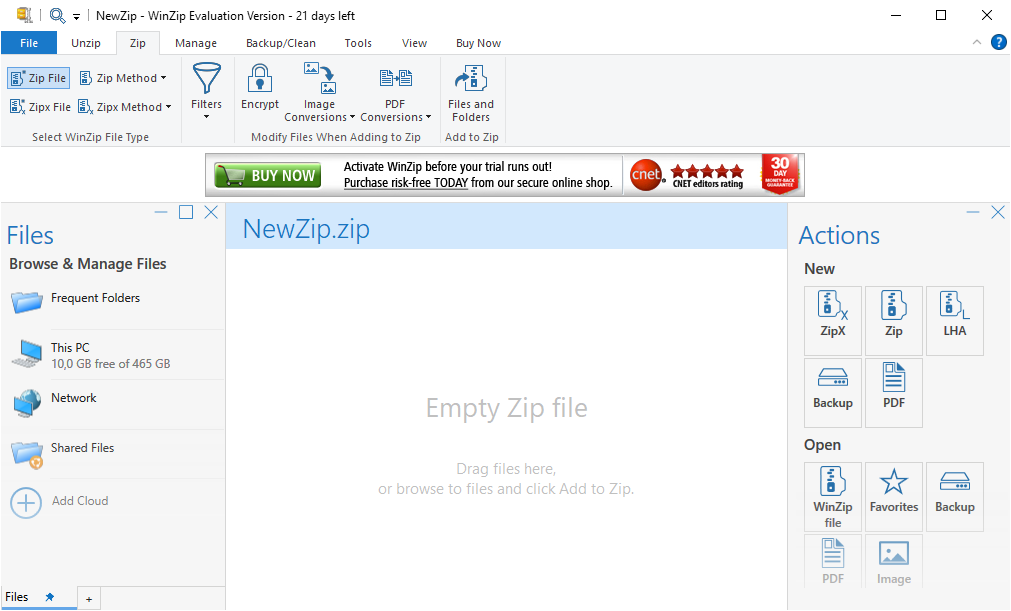Click the search magnifier in title bar

(x=57, y=15)
